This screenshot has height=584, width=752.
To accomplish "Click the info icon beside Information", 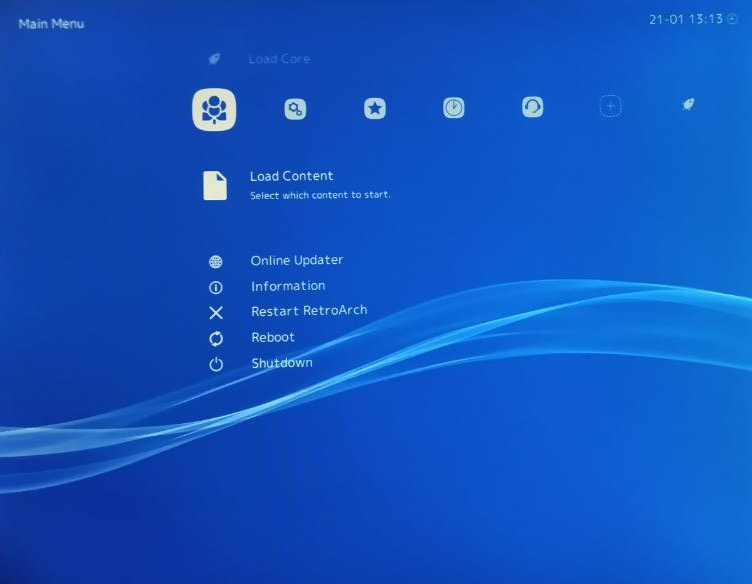I will point(216,287).
